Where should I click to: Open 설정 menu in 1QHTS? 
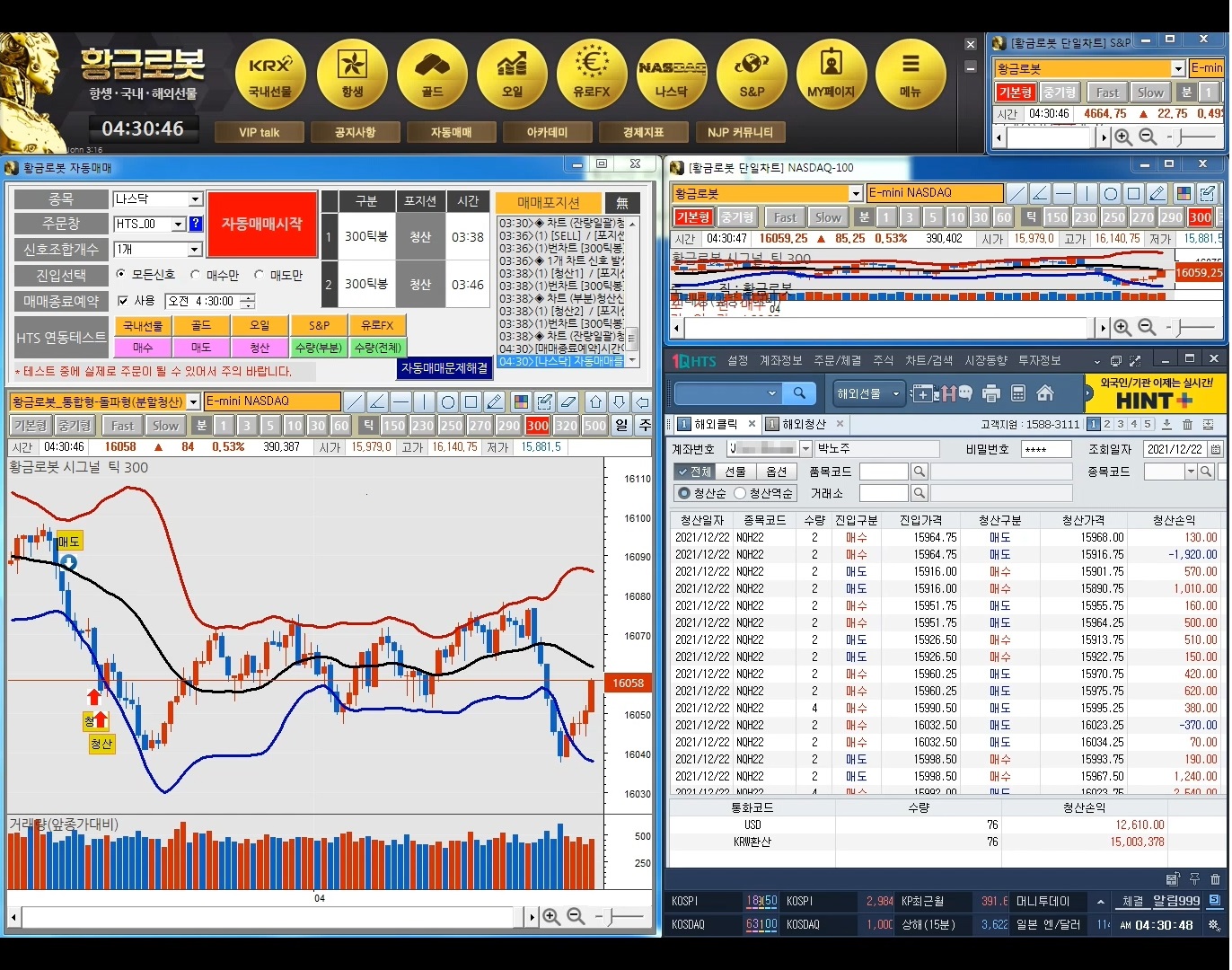(x=738, y=360)
